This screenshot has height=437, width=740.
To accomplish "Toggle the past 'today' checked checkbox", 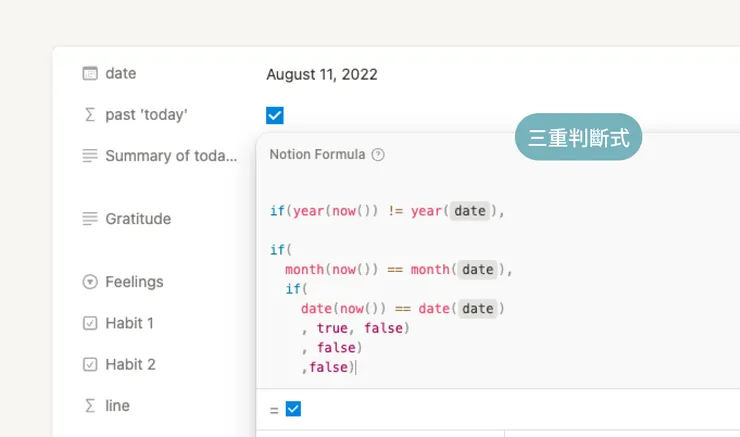I will [x=275, y=115].
